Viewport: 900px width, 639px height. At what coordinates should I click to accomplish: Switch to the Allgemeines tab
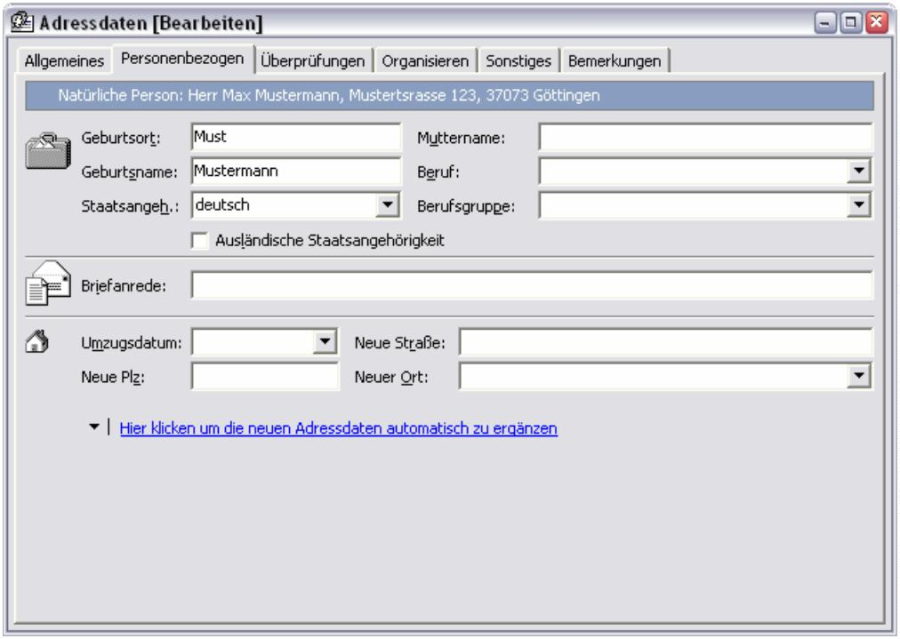(x=64, y=61)
